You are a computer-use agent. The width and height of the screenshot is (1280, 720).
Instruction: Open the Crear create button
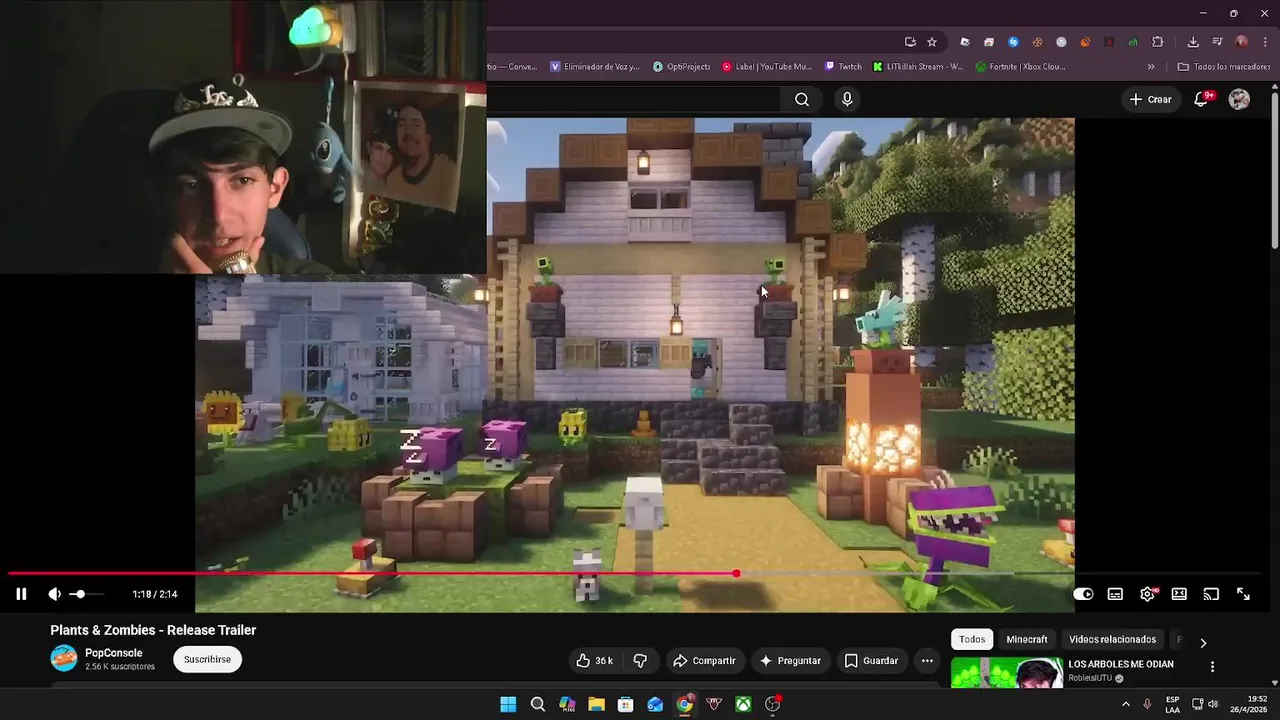[x=1151, y=99]
